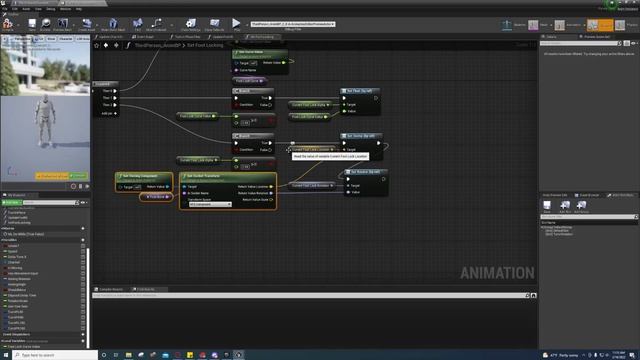Open the debug filter dropdown
The image size is (640, 360).
(x=293, y=24)
